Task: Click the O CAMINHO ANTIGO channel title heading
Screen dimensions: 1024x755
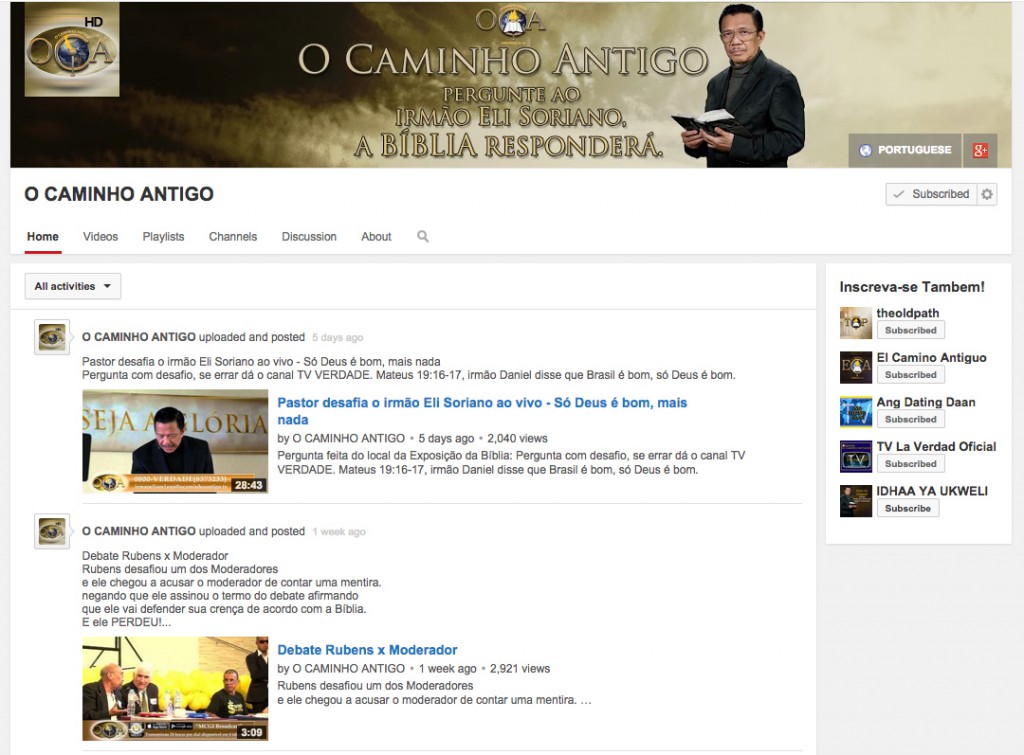Action: [119, 194]
